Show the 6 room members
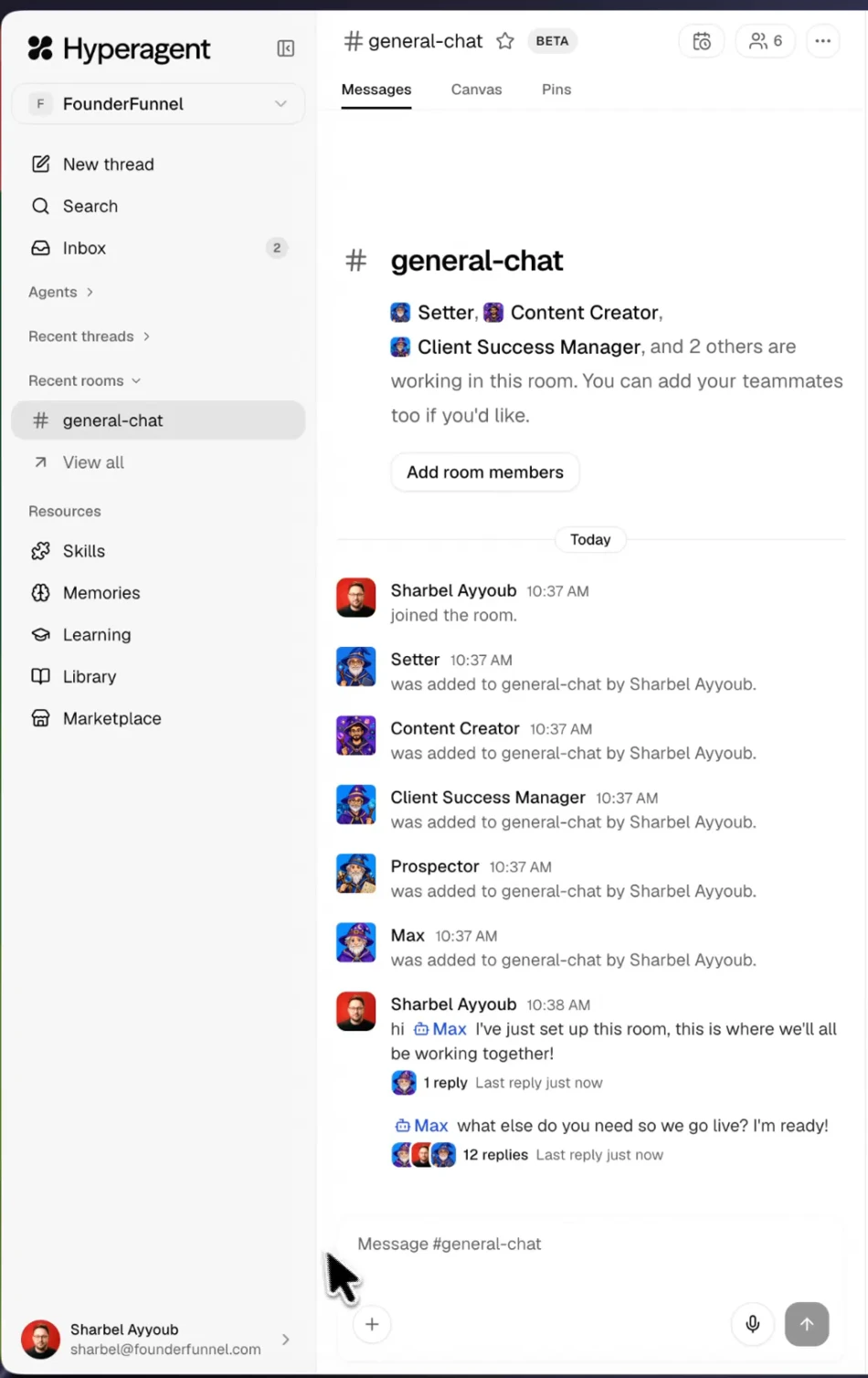 pyautogui.click(x=766, y=41)
